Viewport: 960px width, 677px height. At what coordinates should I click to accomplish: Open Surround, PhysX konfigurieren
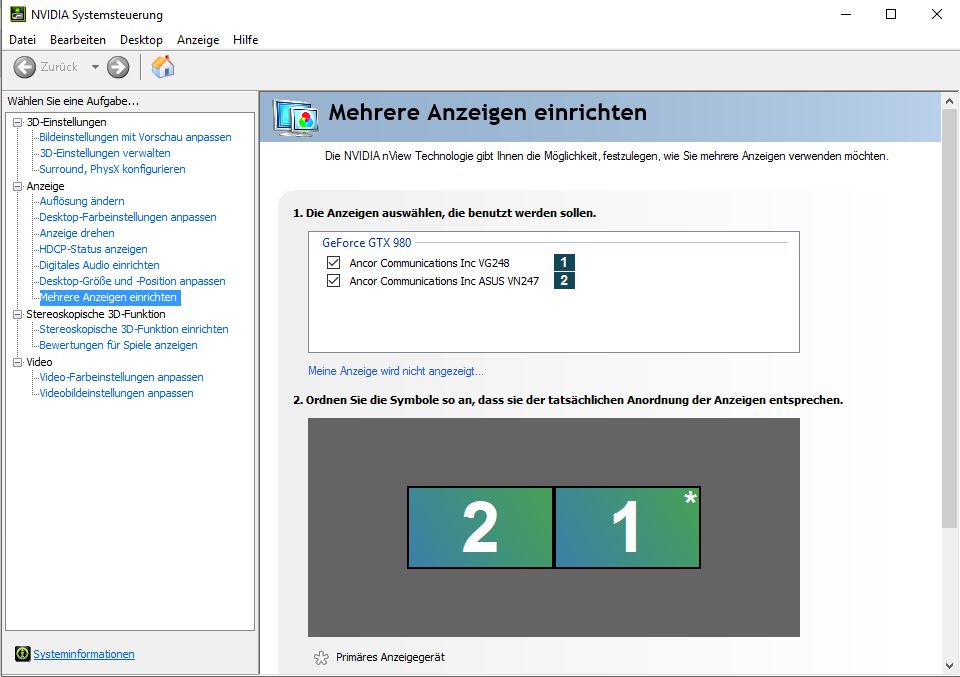(112, 169)
